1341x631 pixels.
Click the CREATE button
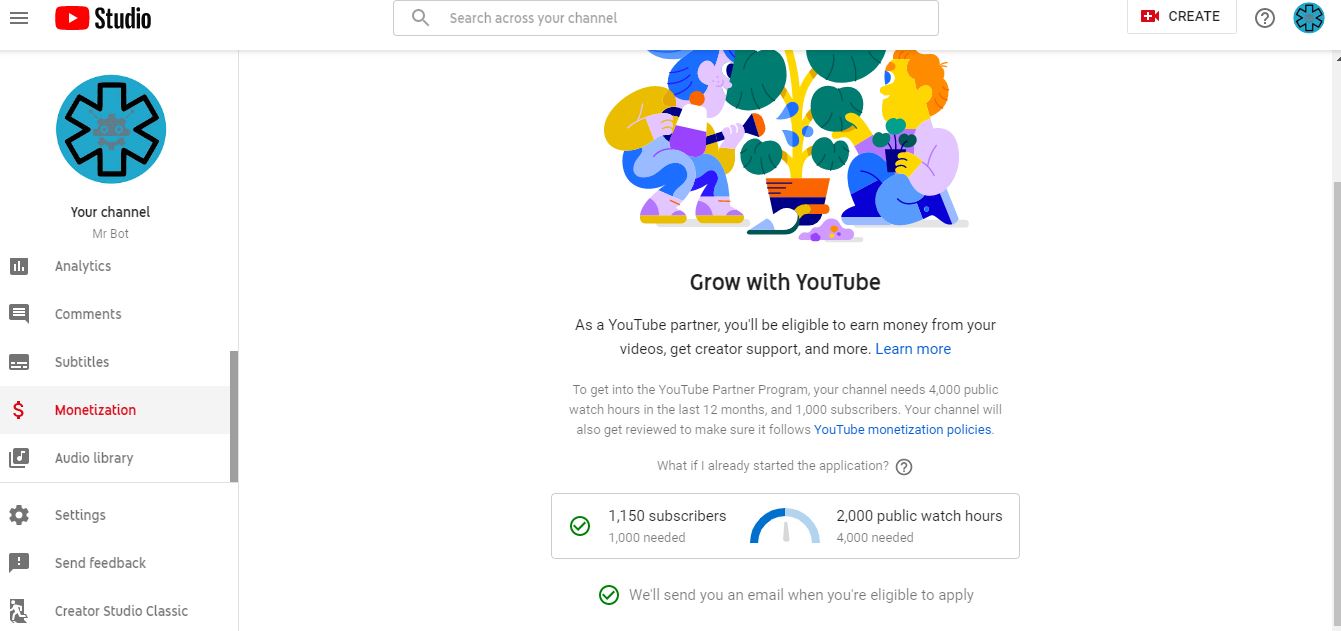tap(1181, 17)
